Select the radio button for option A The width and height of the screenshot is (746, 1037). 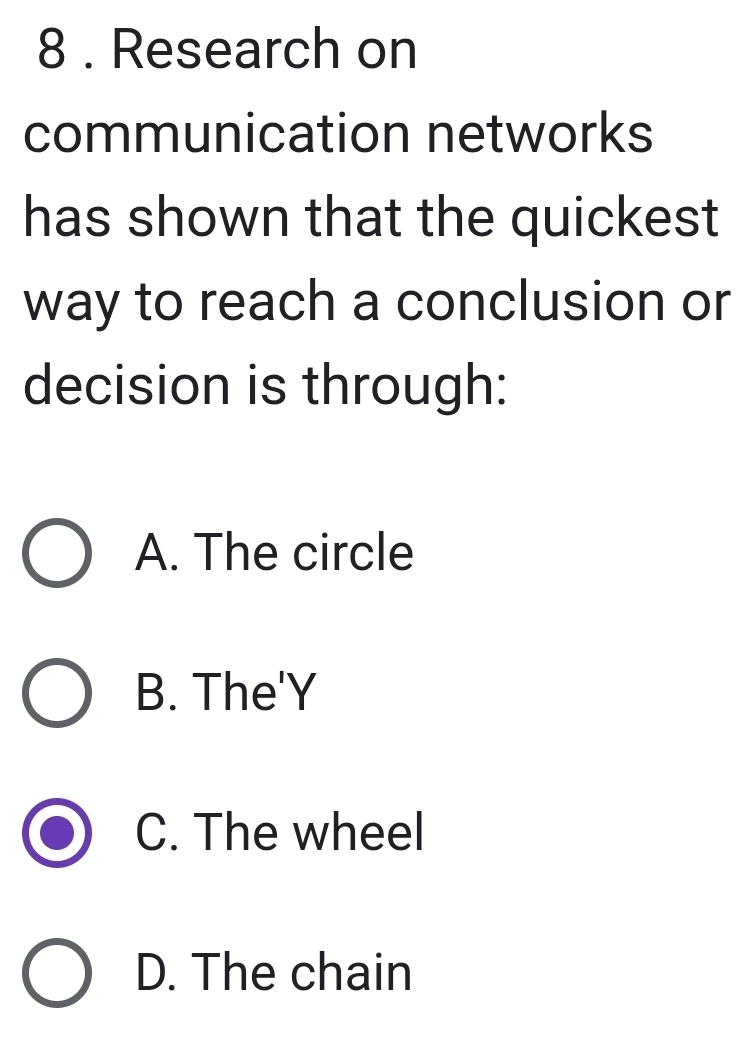pyautogui.click(x=57, y=553)
